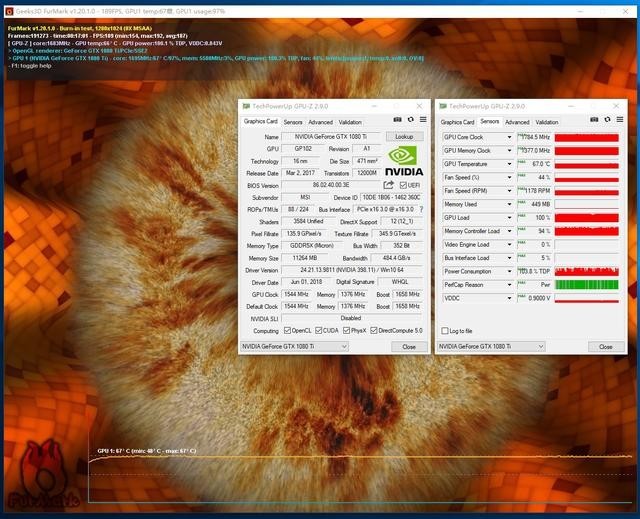This screenshot has height=519, width=640.
Task: Click FurMark temperature graph label GPU 1: 67°C
Action: [x=147, y=451]
